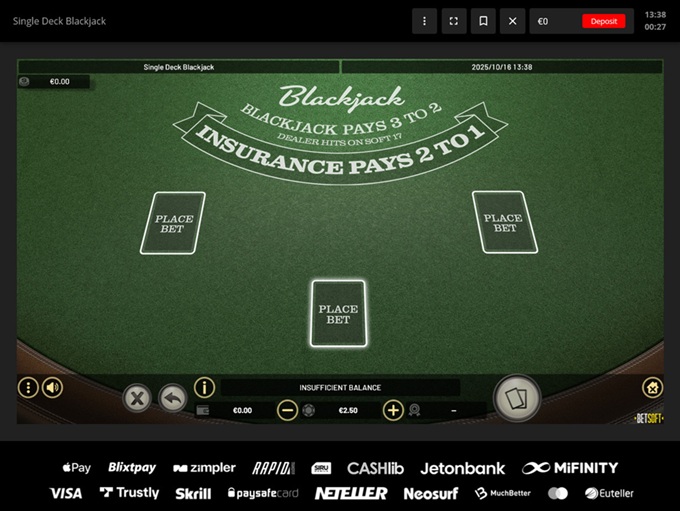Open the three-dot menu in top bar
This screenshot has height=511, width=680.
coord(424,21)
